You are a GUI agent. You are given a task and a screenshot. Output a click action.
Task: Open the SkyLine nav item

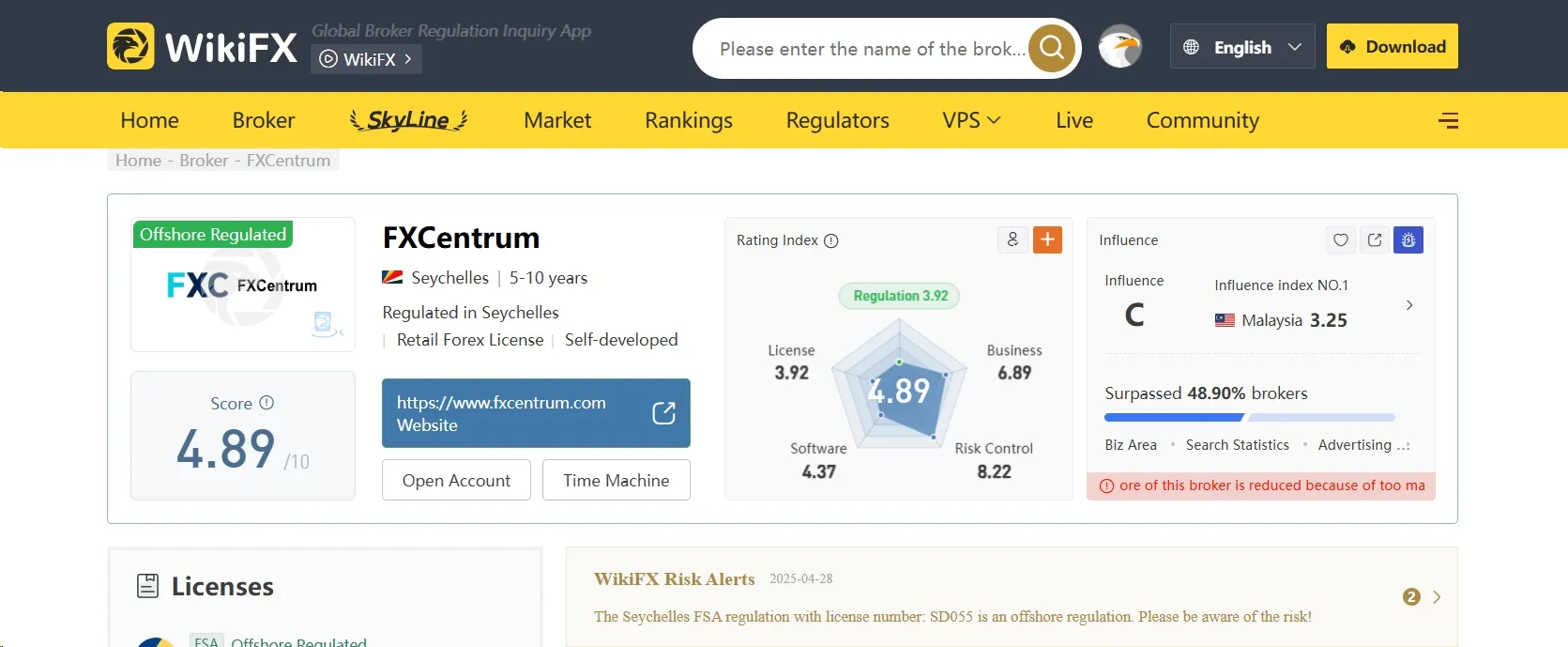tap(408, 120)
